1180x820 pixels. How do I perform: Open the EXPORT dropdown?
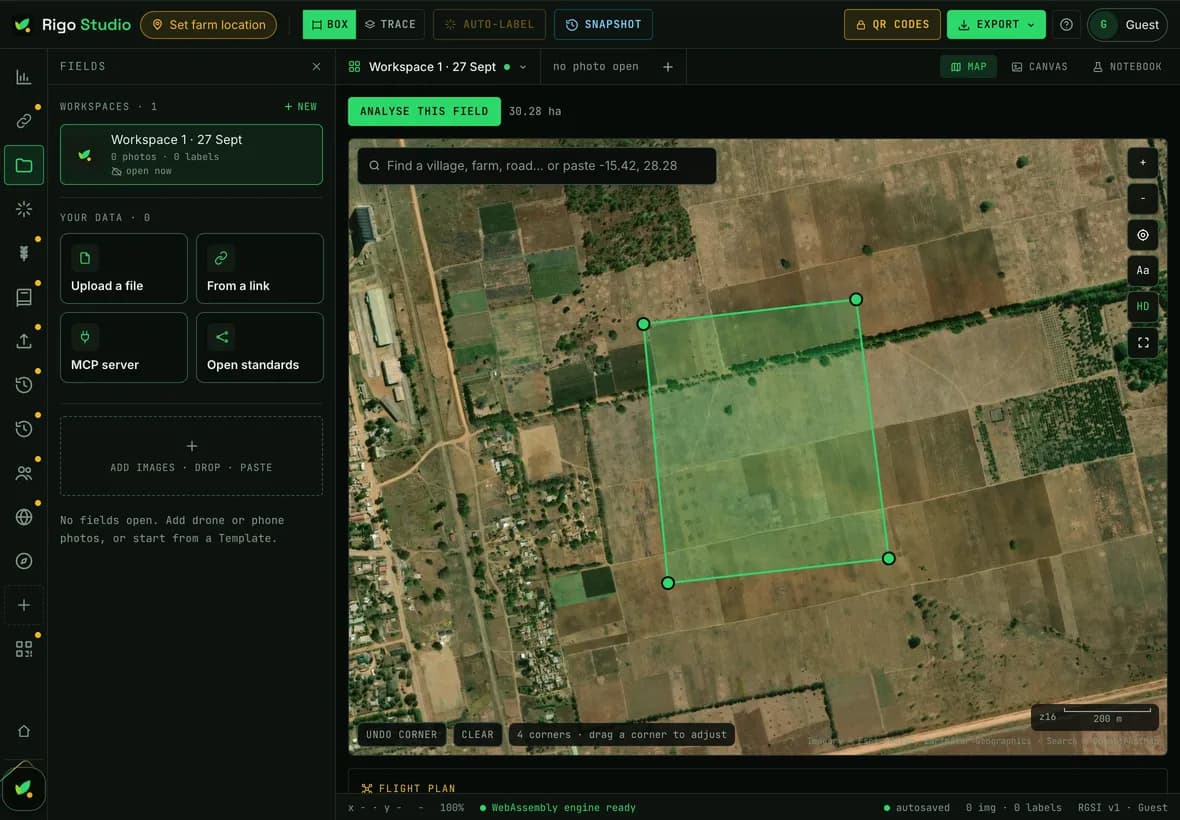coord(996,25)
